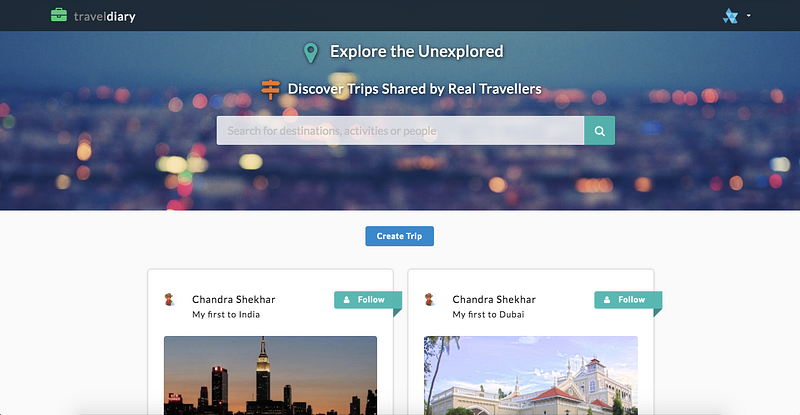The image size is (800, 415).
Task: Click the user avatar icon in navbar
Action: coord(730,16)
